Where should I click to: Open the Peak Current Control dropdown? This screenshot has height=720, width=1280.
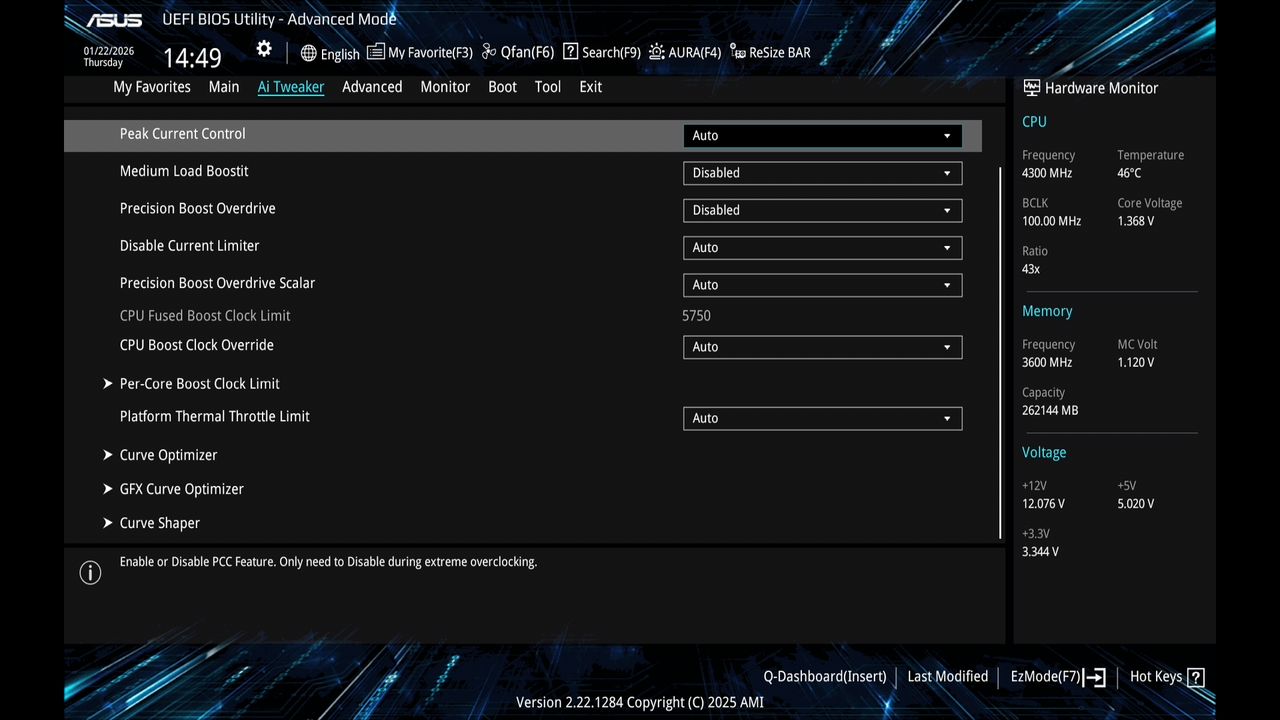(x=821, y=135)
